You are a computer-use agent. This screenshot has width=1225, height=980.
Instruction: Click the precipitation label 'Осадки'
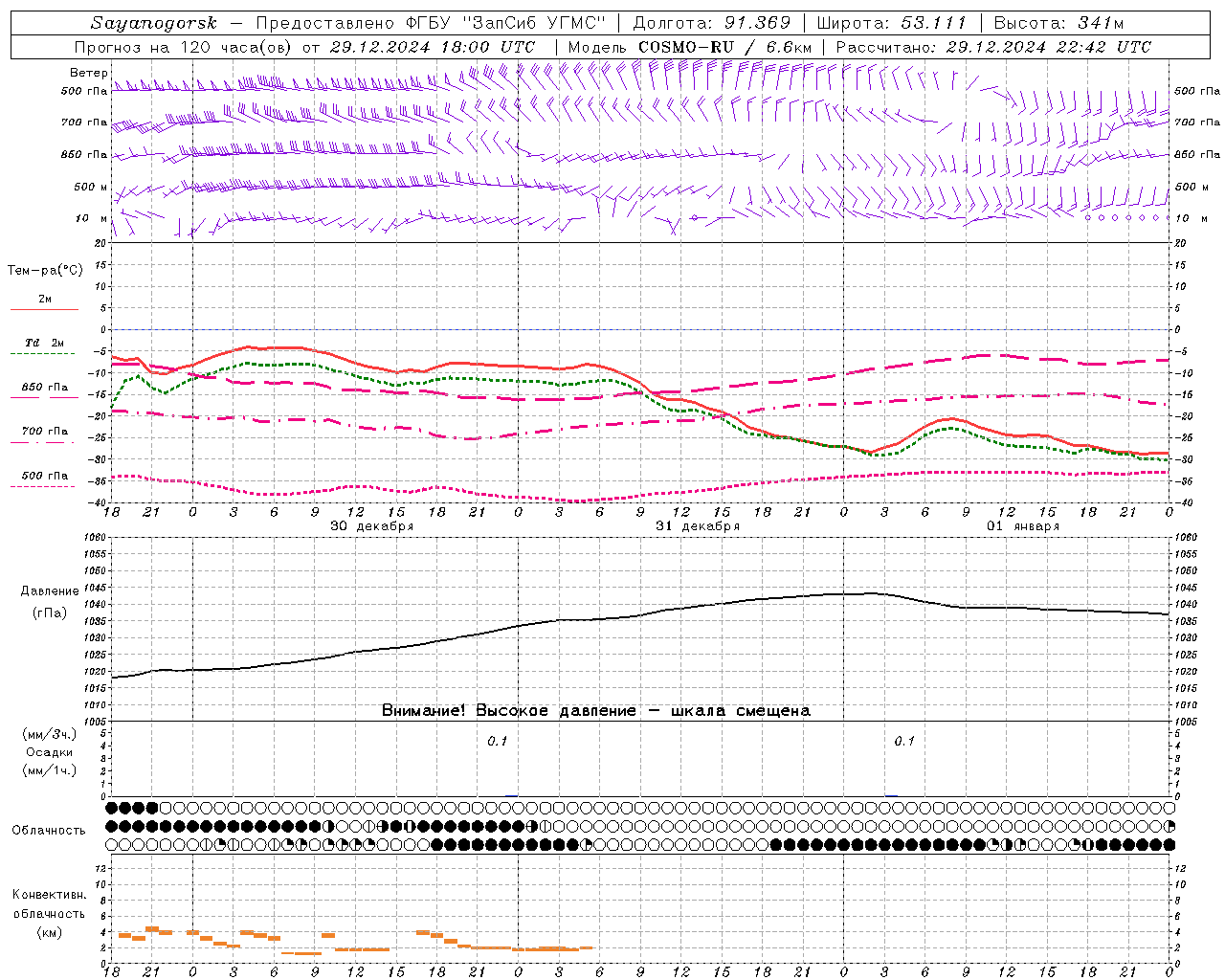pos(49,753)
